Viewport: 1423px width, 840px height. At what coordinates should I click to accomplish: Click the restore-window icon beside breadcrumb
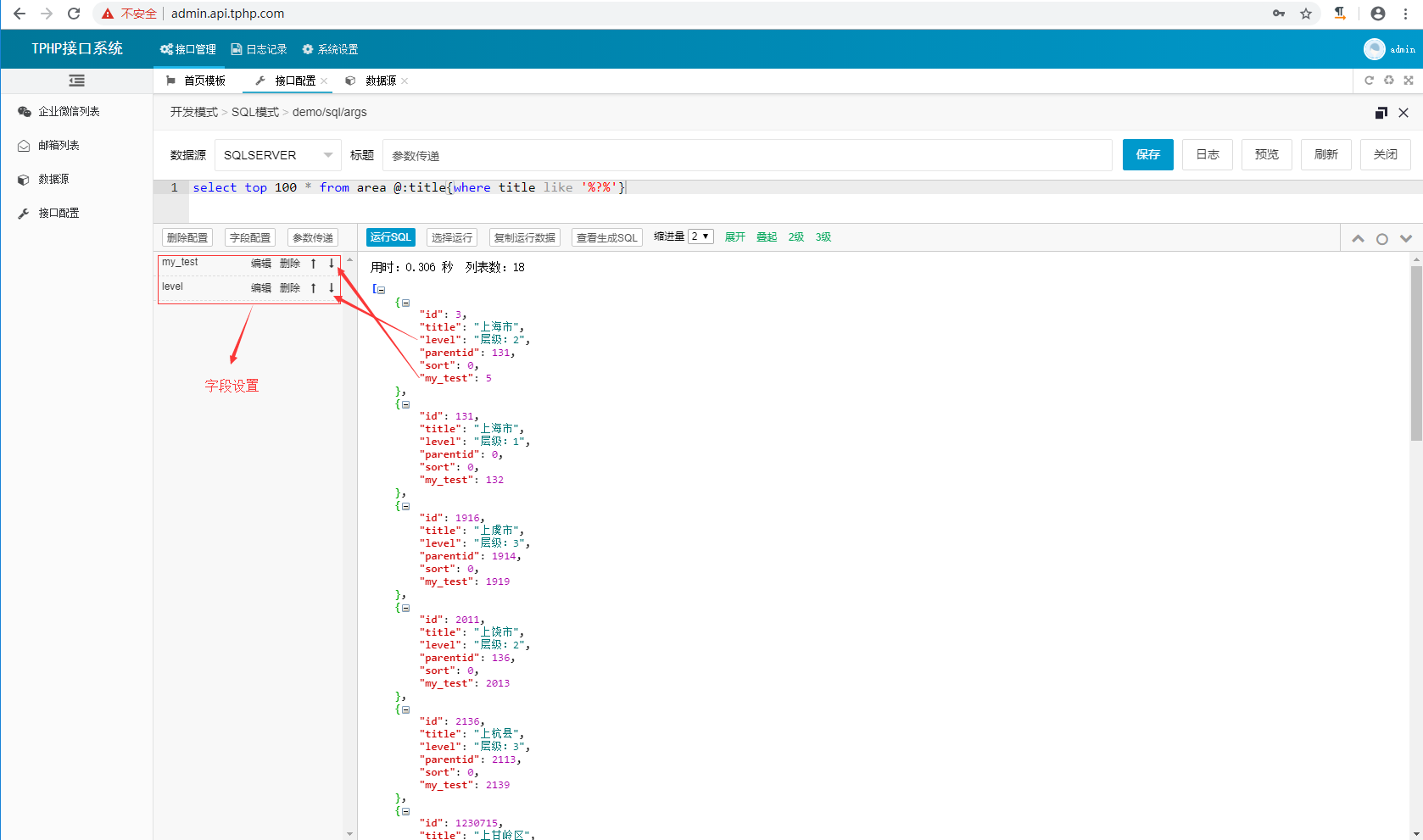point(1381,113)
